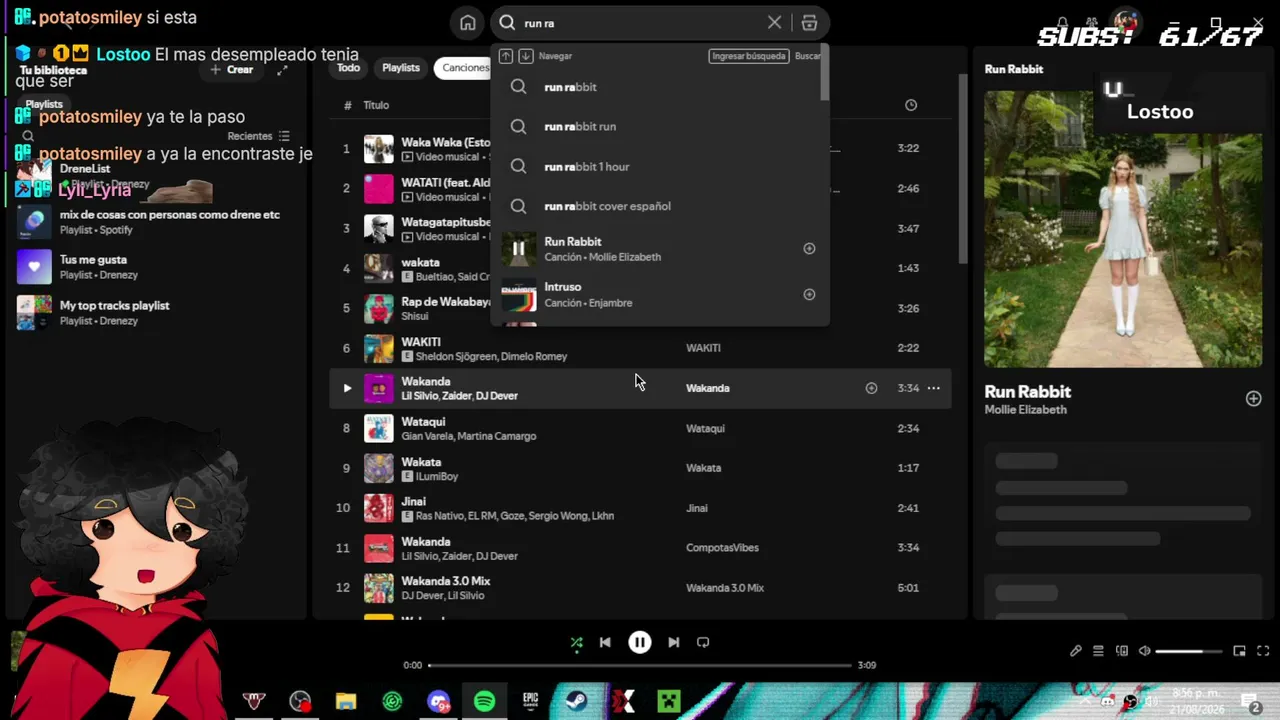Screen dimensions: 1280x720
Task: Add Wakanda row 7 to liked songs
Action: [871, 388]
